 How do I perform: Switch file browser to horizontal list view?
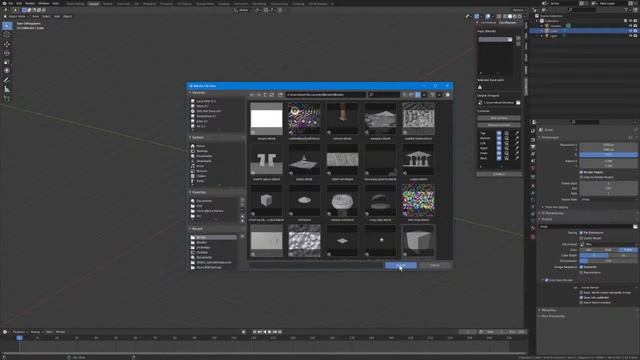pos(411,95)
